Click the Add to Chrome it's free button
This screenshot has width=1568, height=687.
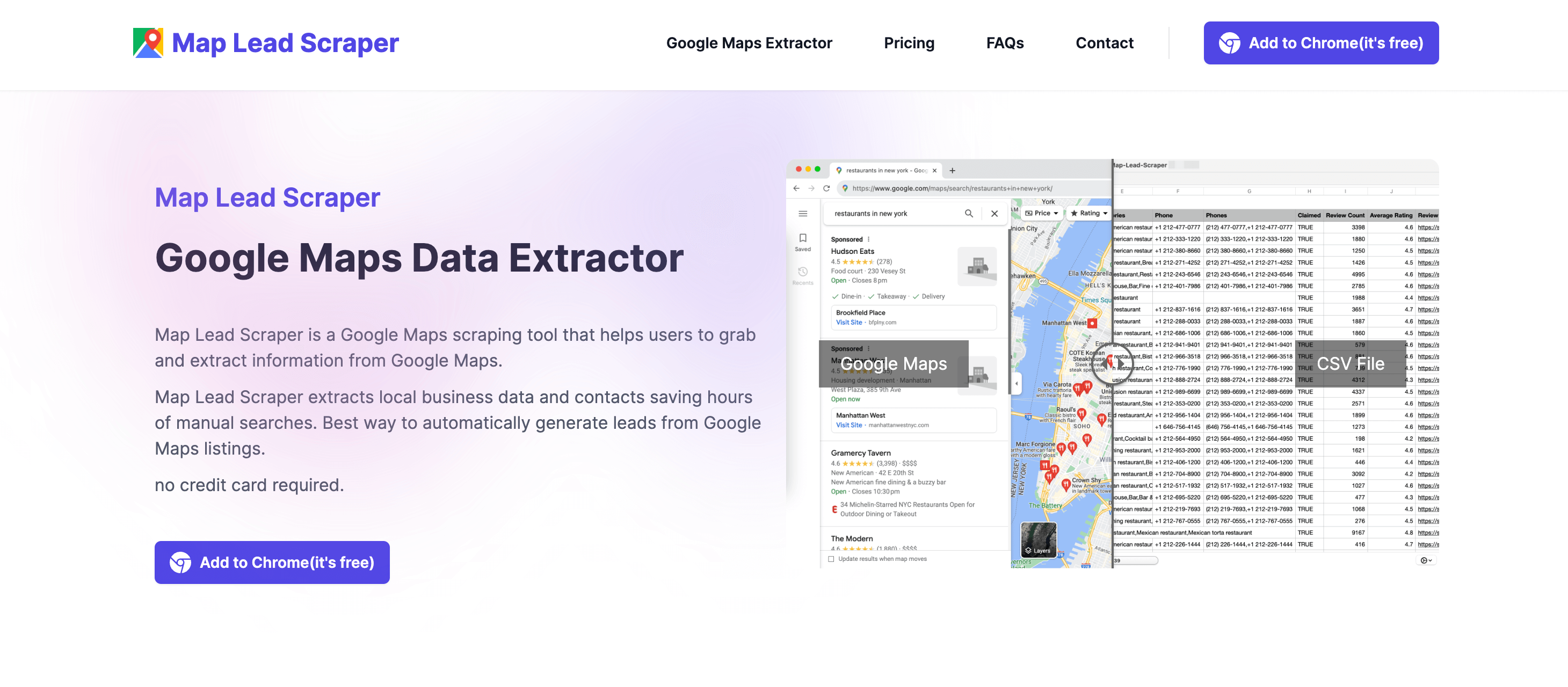(x=1321, y=43)
